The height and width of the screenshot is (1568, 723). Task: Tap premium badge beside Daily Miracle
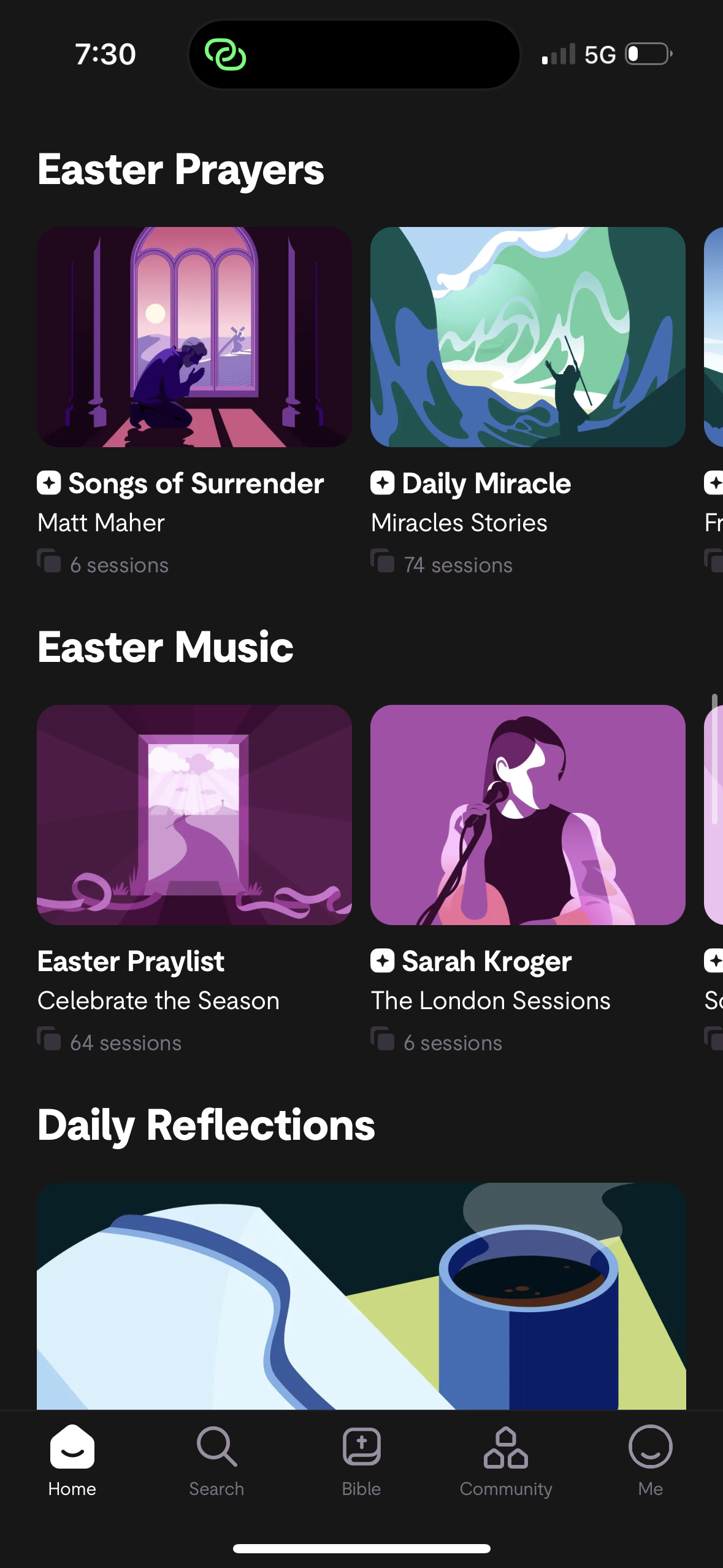[x=383, y=483]
